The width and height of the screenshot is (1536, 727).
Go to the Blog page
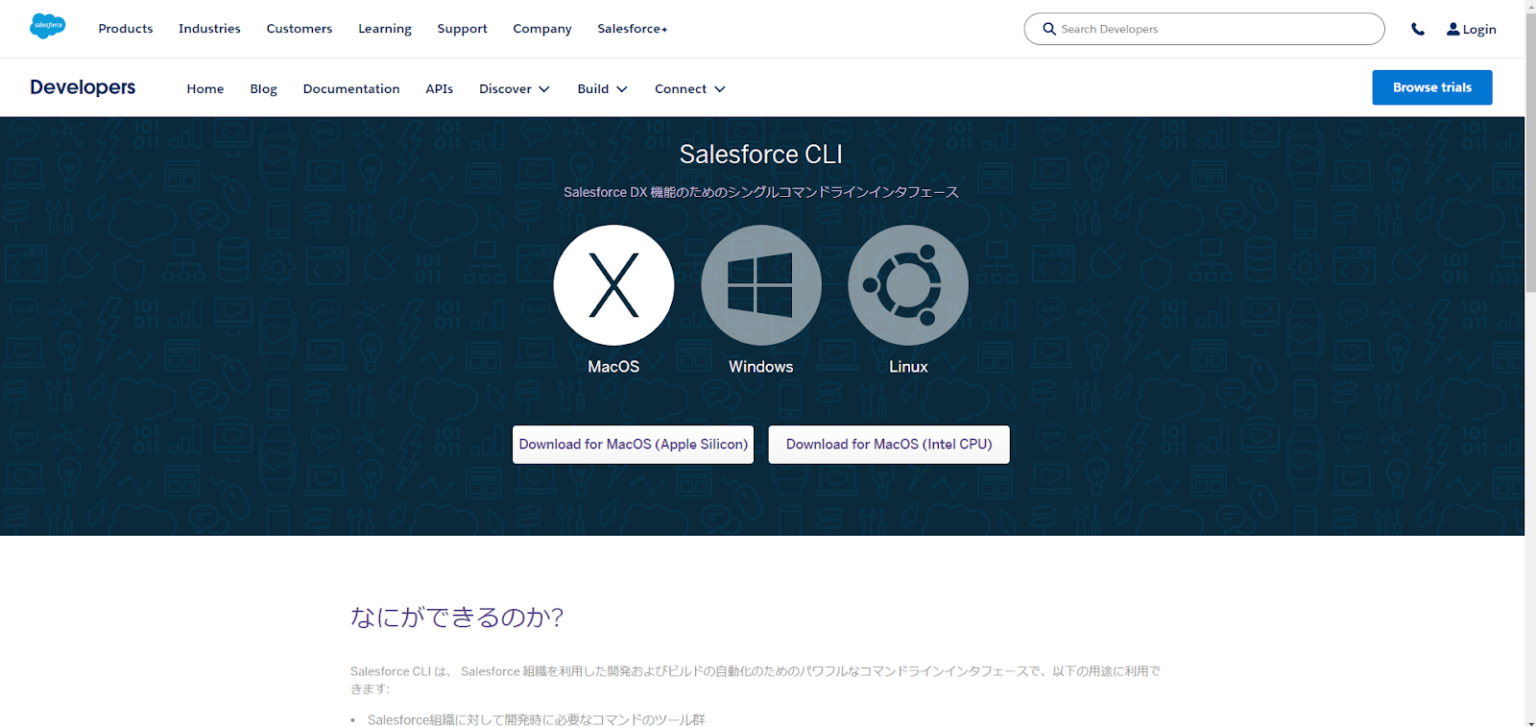(263, 88)
